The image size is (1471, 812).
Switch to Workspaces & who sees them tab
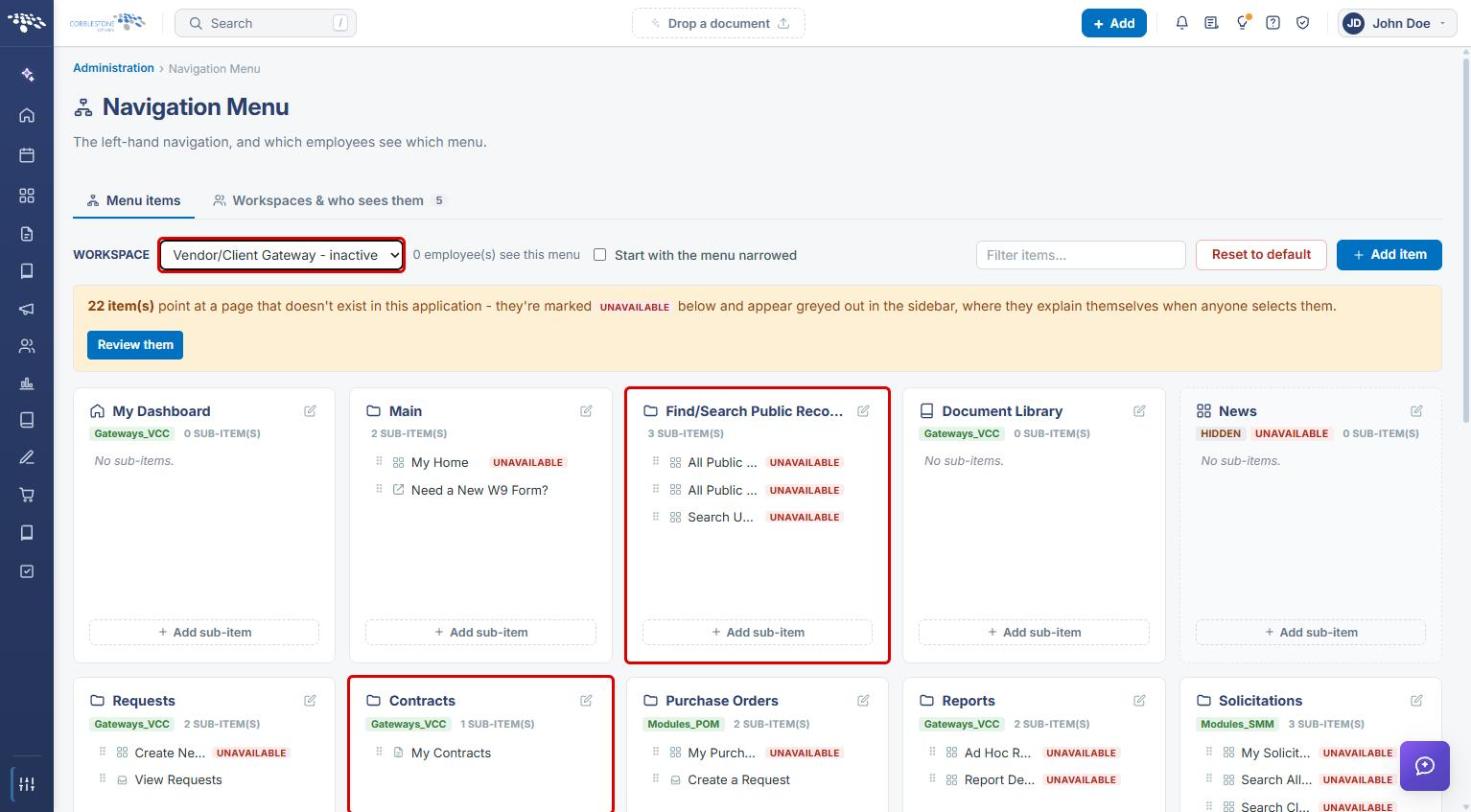[x=328, y=200]
